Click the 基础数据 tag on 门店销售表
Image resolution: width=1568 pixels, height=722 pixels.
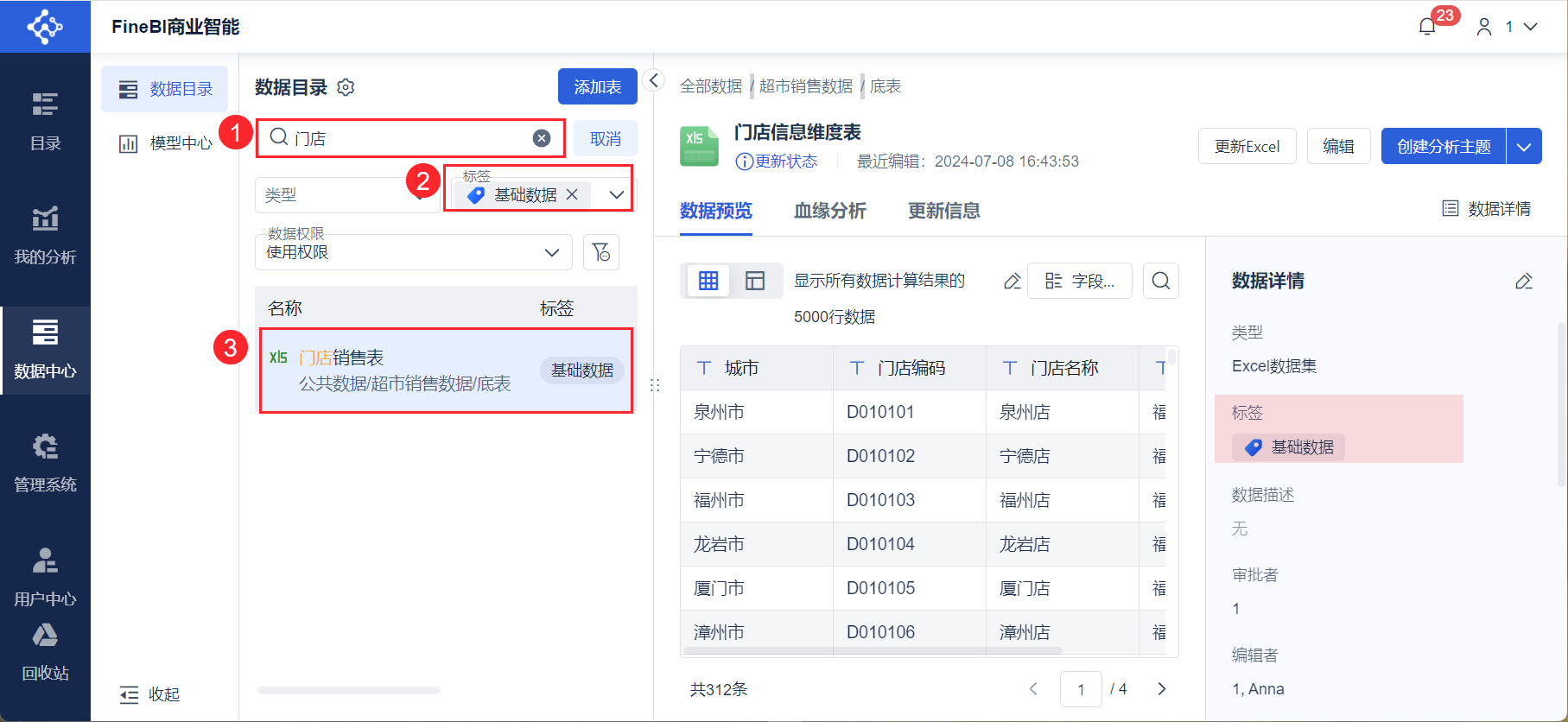coord(582,370)
